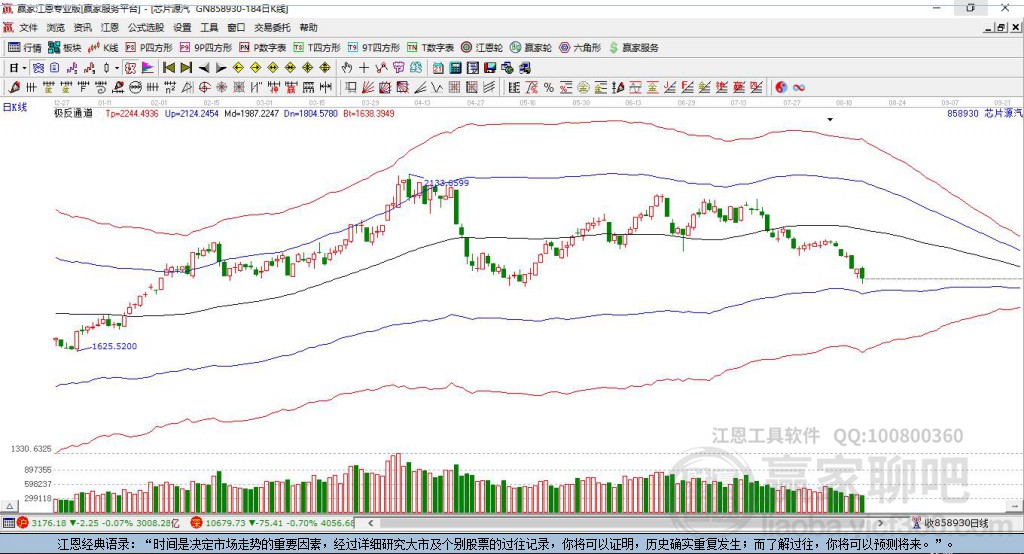This screenshot has width=1024, height=554.
Task: Click the 2133.6599 high price label
Action: pos(447,183)
